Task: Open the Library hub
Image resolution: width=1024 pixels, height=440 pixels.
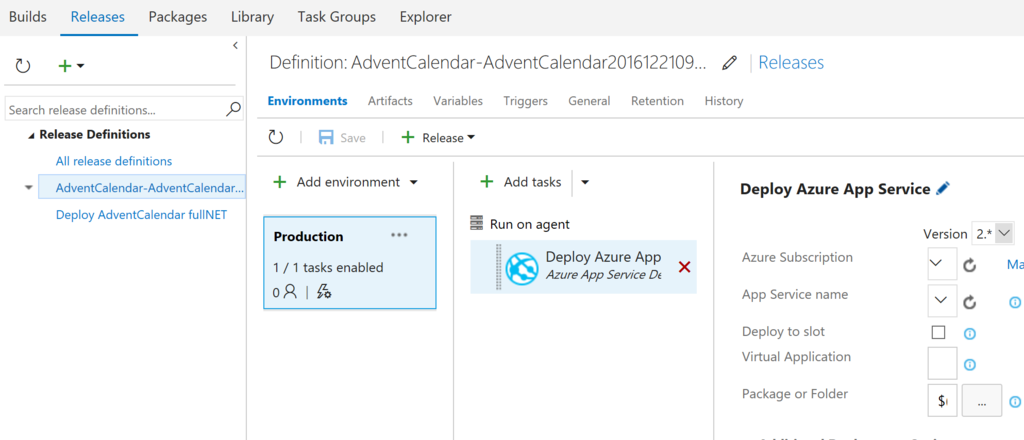Action: (x=252, y=17)
